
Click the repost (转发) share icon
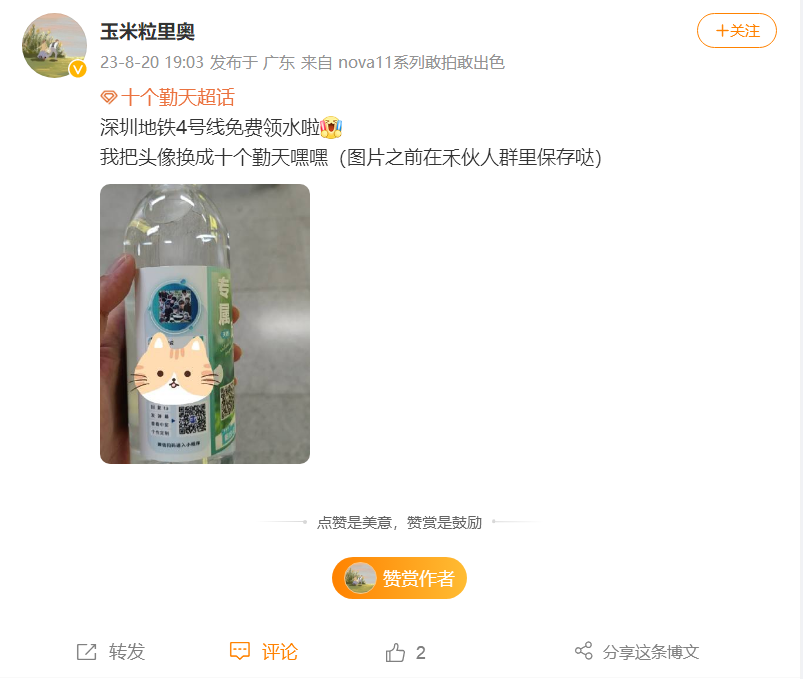[87, 652]
